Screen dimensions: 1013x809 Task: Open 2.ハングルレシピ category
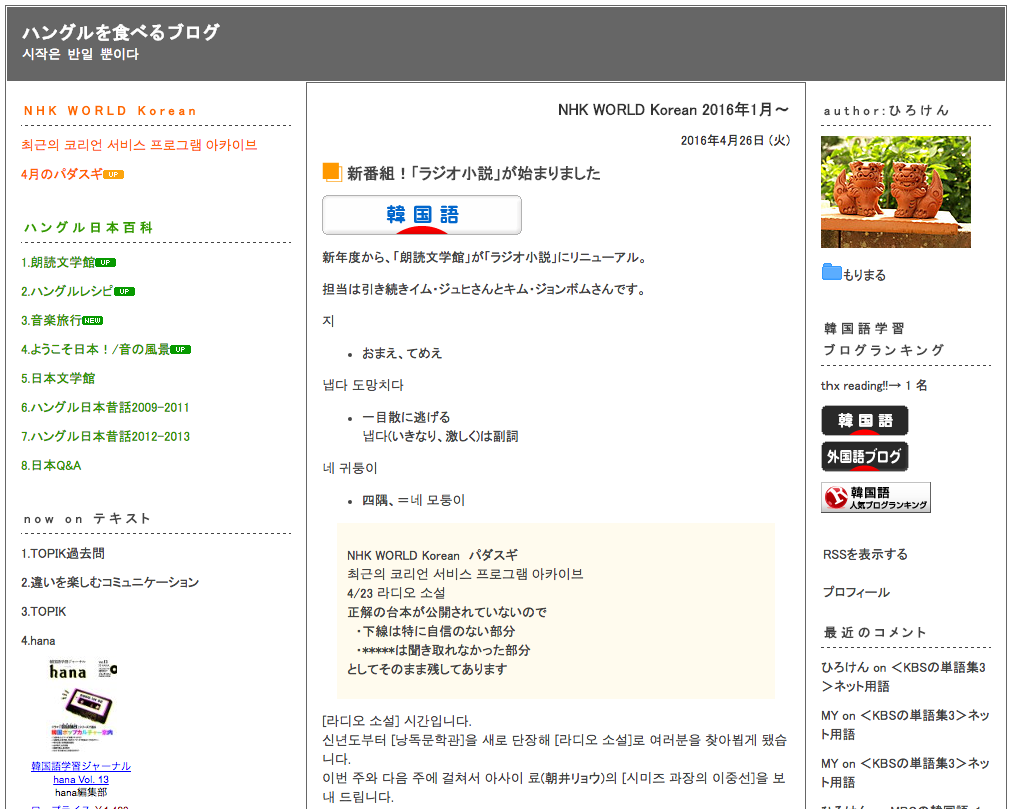67,291
